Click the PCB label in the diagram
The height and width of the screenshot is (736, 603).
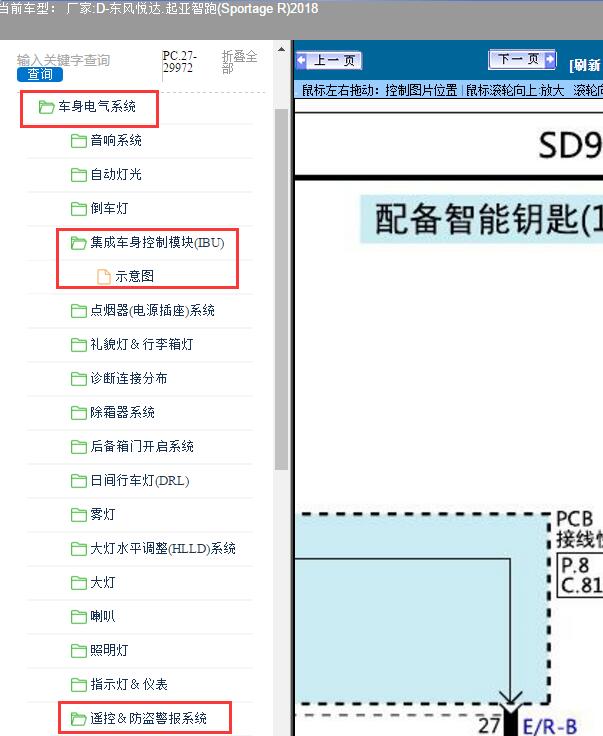tap(574, 519)
